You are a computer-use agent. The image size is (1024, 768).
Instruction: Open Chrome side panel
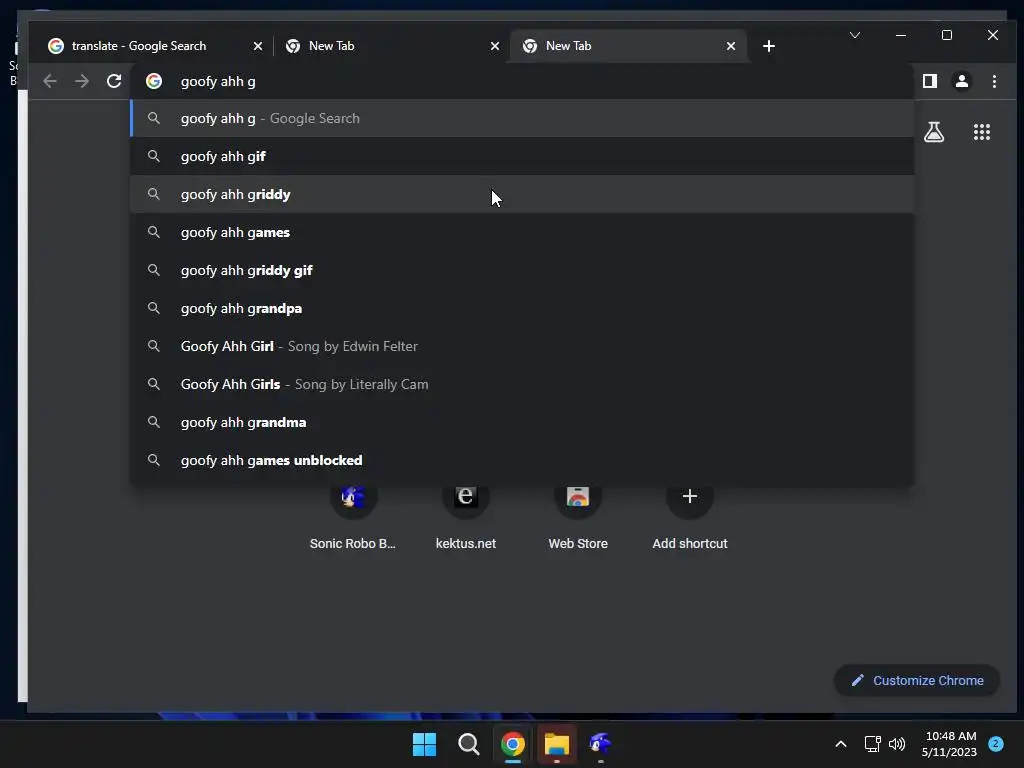[x=930, y=81]
